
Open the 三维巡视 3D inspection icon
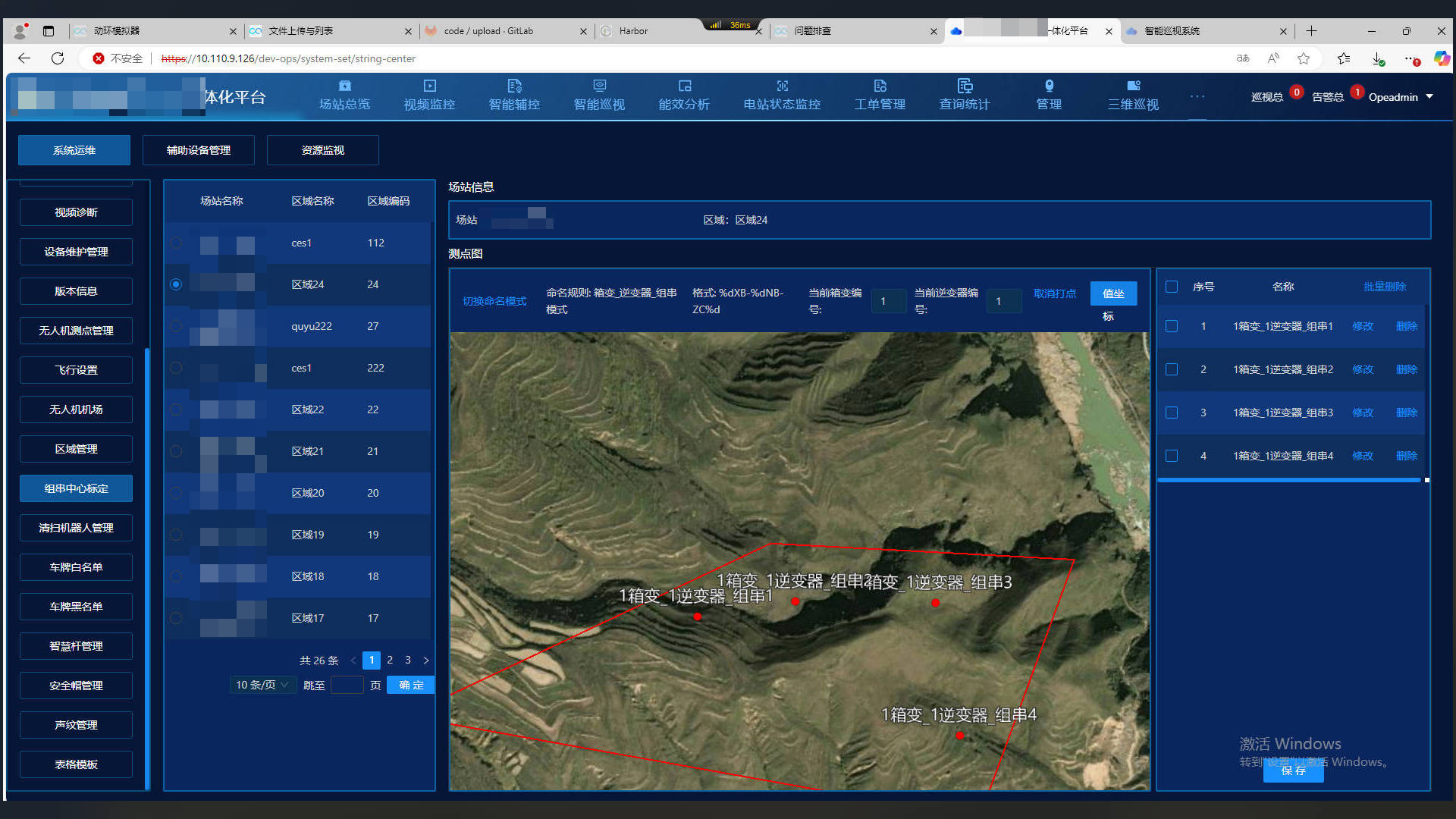[x=1133, y=86]
